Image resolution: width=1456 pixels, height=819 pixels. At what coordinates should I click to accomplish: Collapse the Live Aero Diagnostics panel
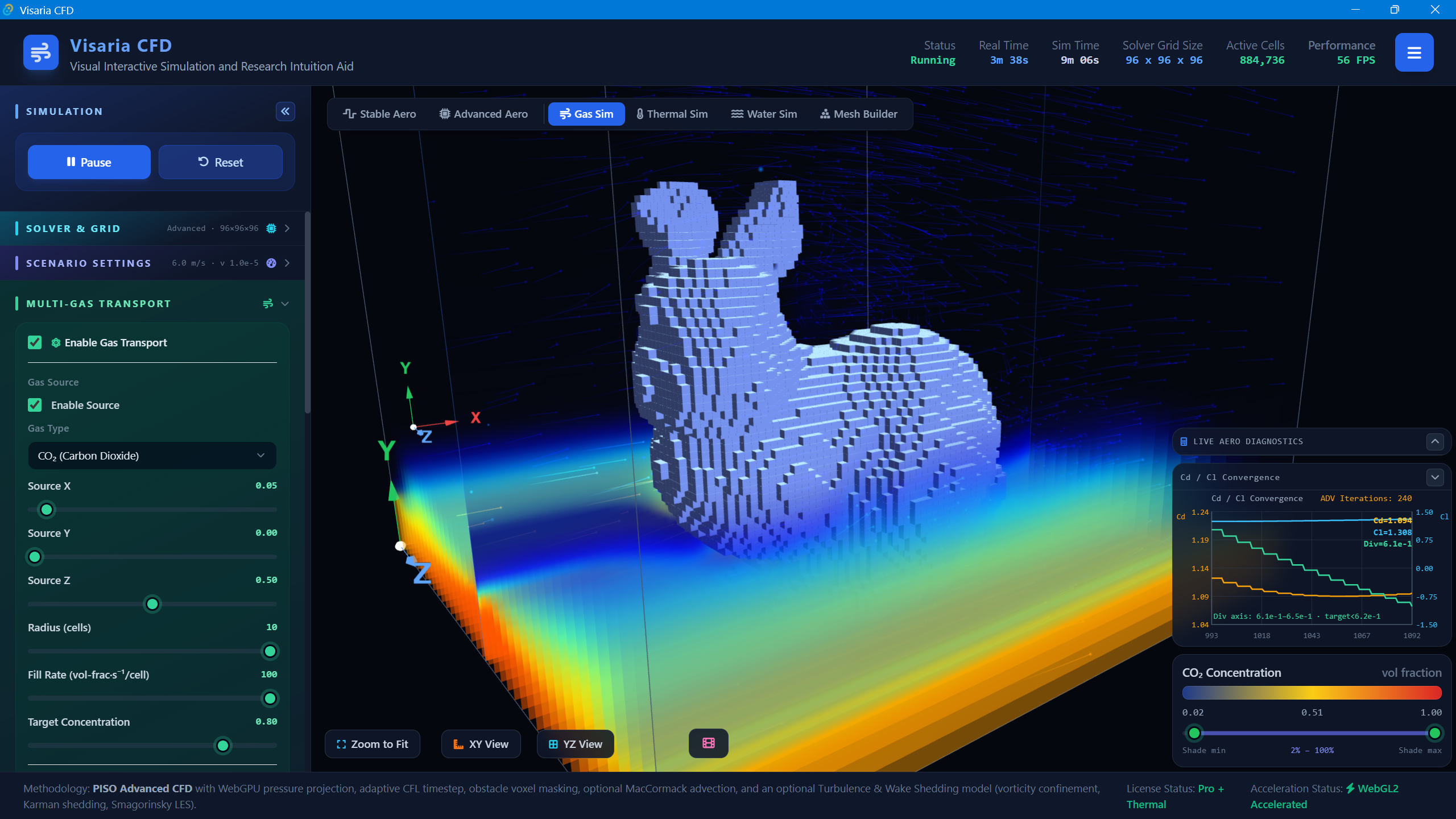pyautogui.click(x=1435, y=441)
